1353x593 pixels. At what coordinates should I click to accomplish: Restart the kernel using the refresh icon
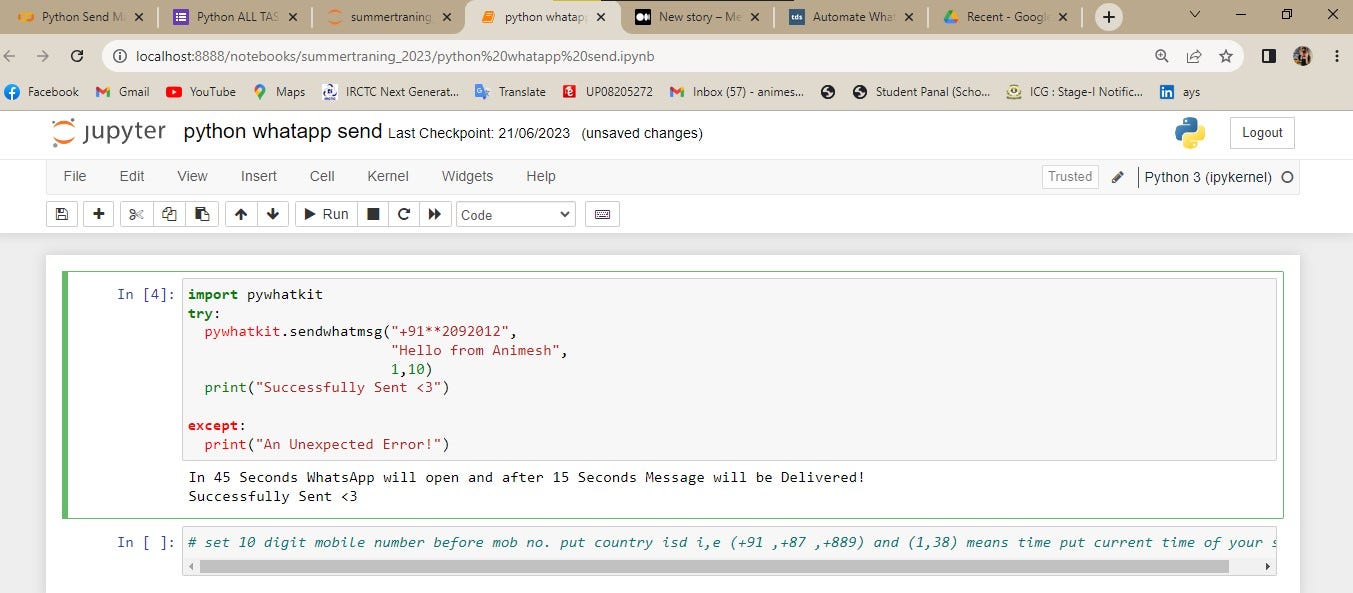click(403, 213)
